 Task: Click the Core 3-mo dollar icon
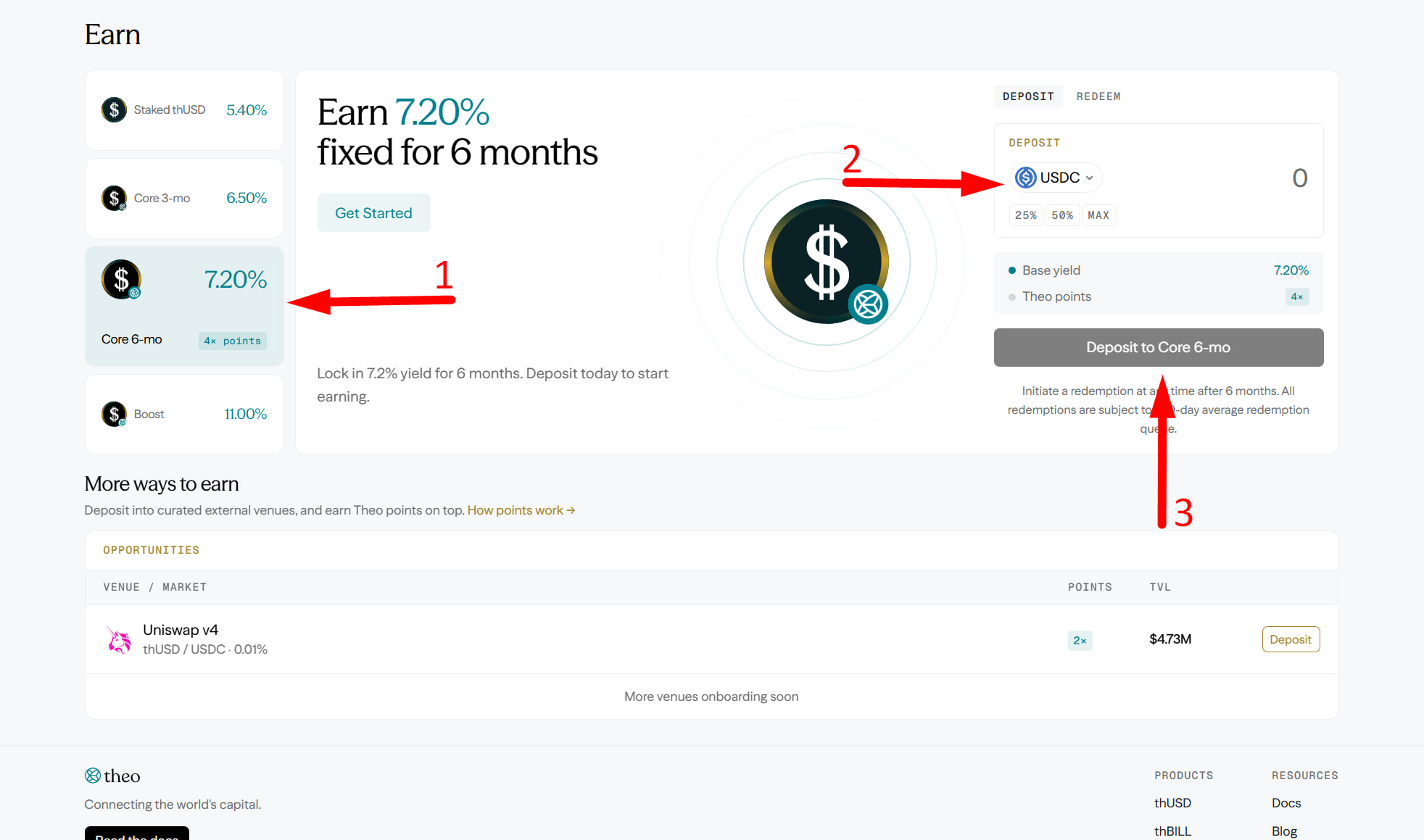[114, 198]
